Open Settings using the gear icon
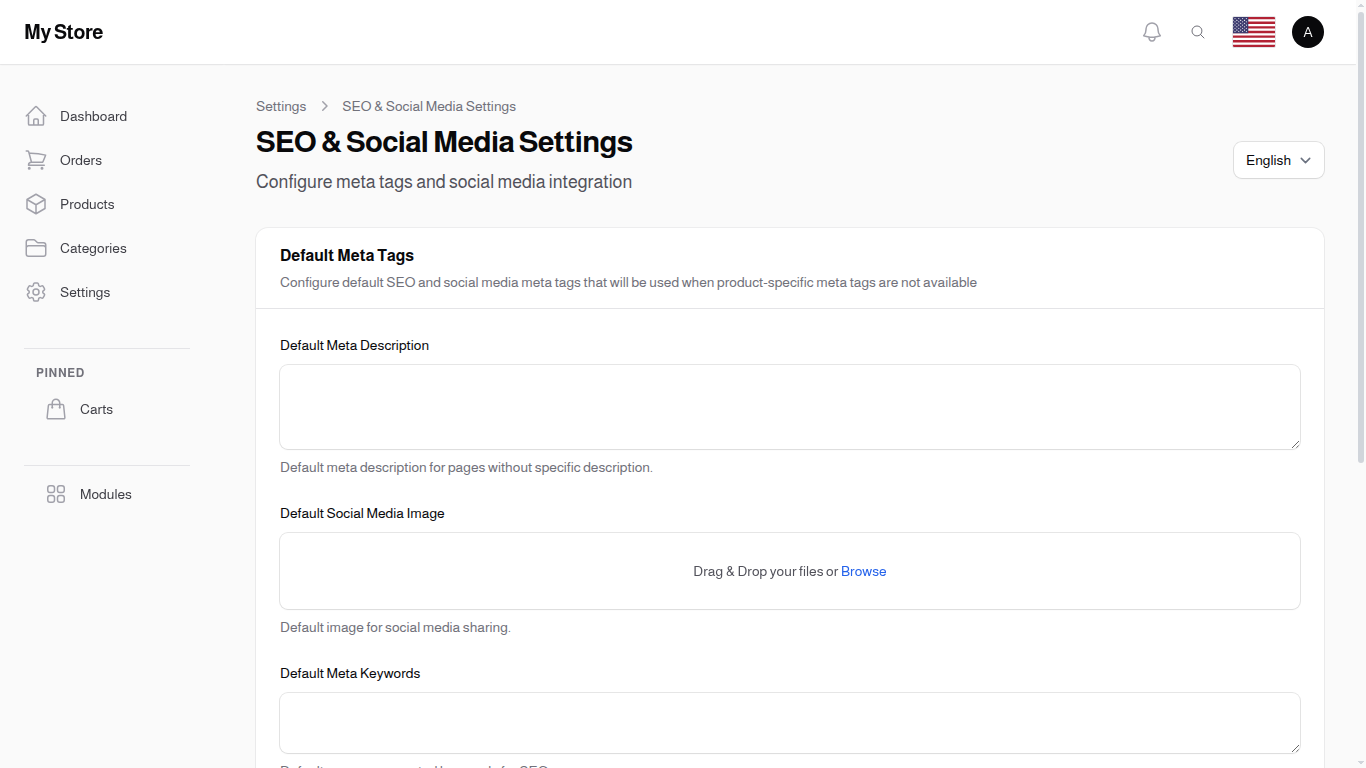This screenshot has height=768, width=1366. tap(36, 292)
